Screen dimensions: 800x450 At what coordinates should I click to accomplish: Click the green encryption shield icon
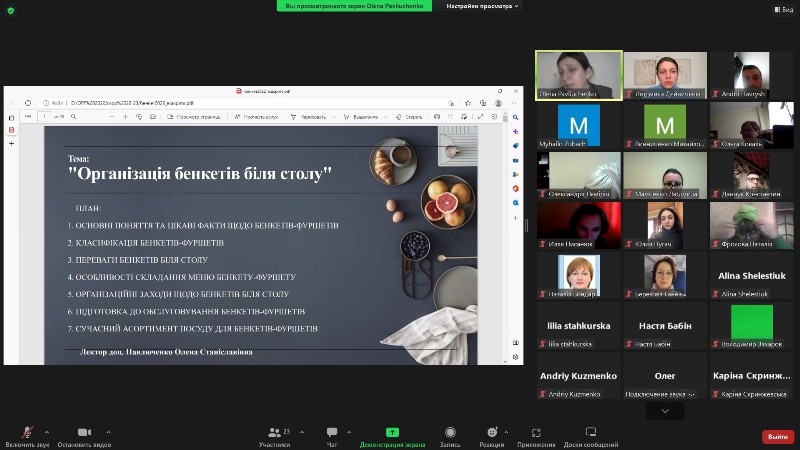click(10, 10)
